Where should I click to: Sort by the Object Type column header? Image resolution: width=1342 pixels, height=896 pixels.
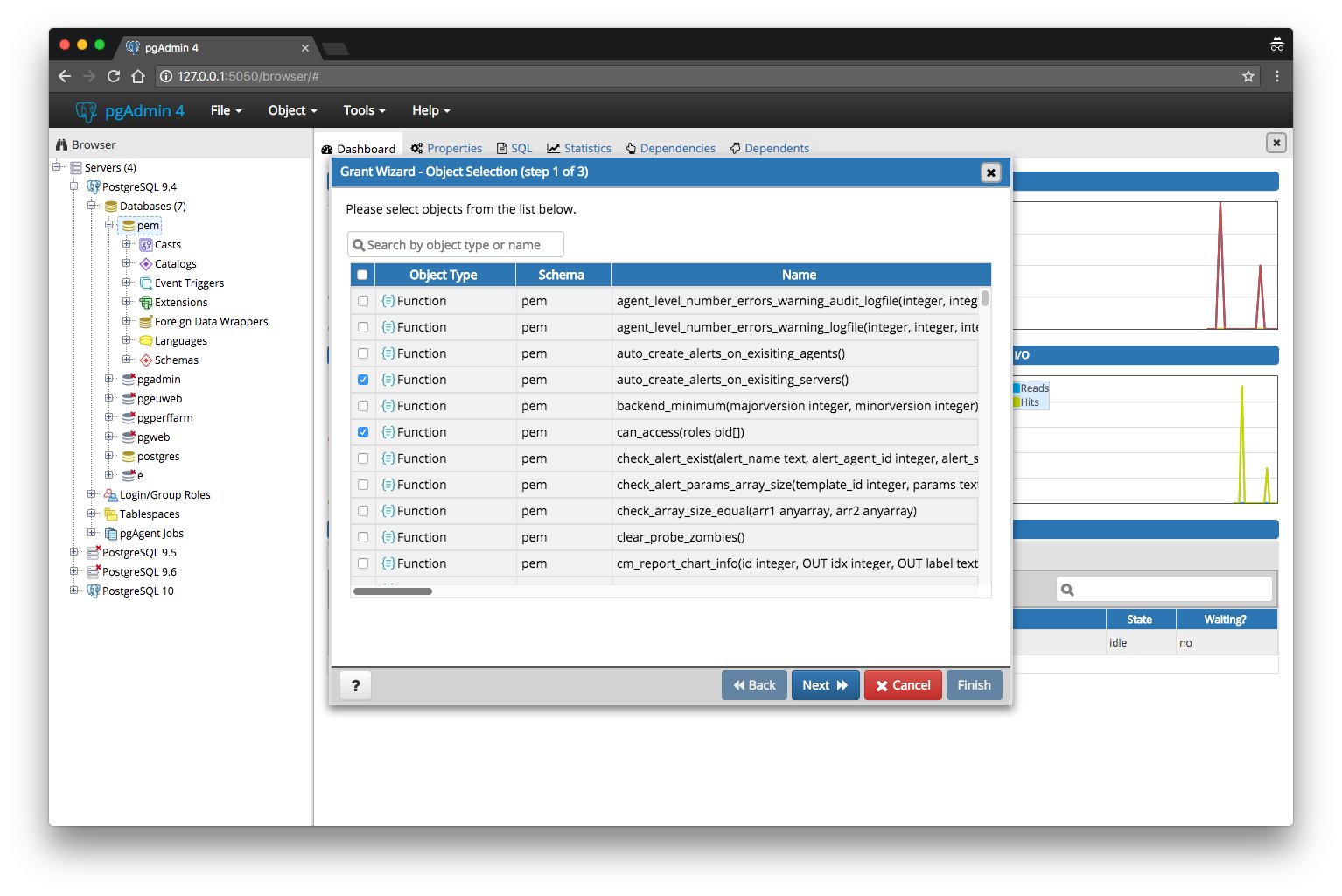444,275
